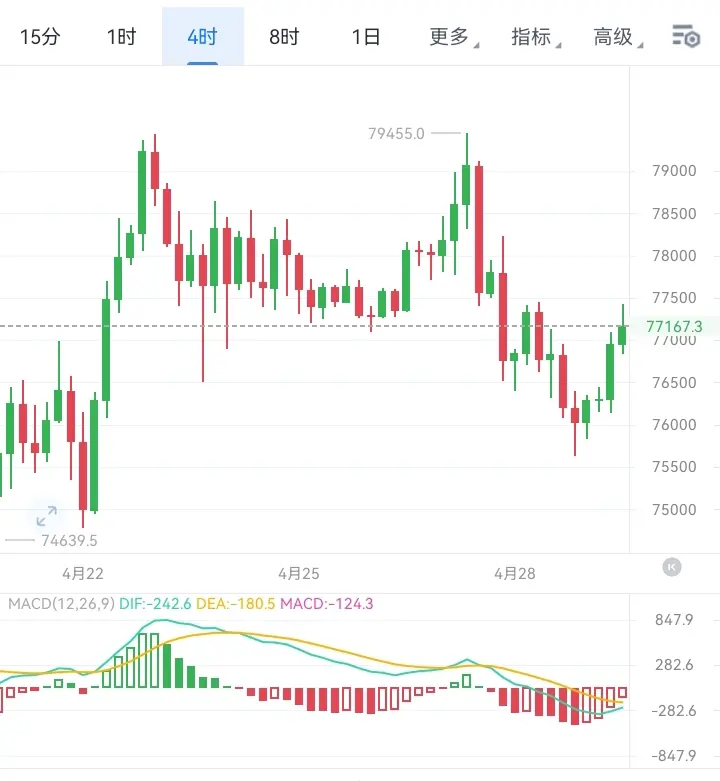The width and height of the screenshot is (720, 781).
Task: Select the 15分 timeframe tab
Action: (x=40, y=37)
